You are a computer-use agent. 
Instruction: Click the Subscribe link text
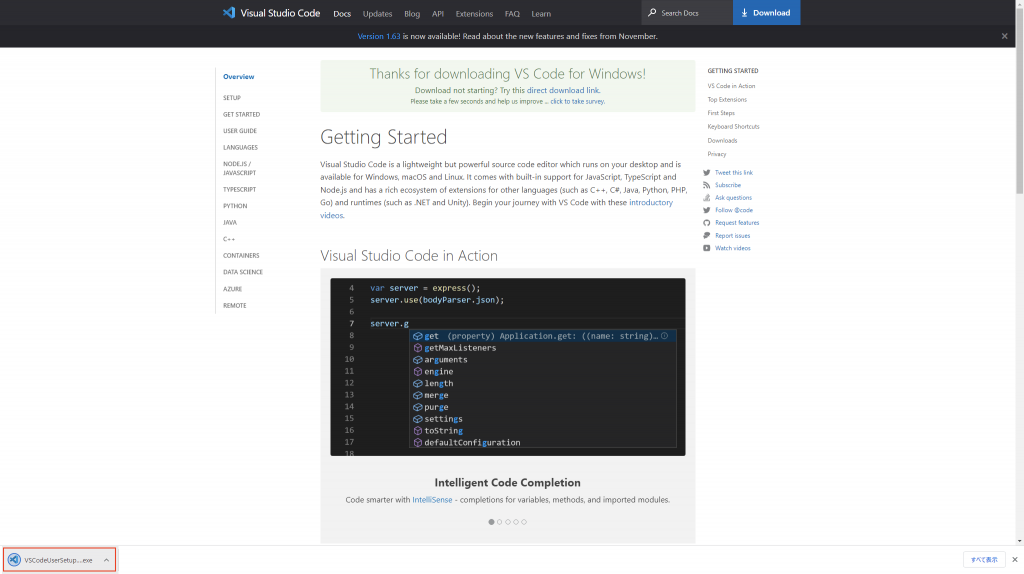coord(728,185)
